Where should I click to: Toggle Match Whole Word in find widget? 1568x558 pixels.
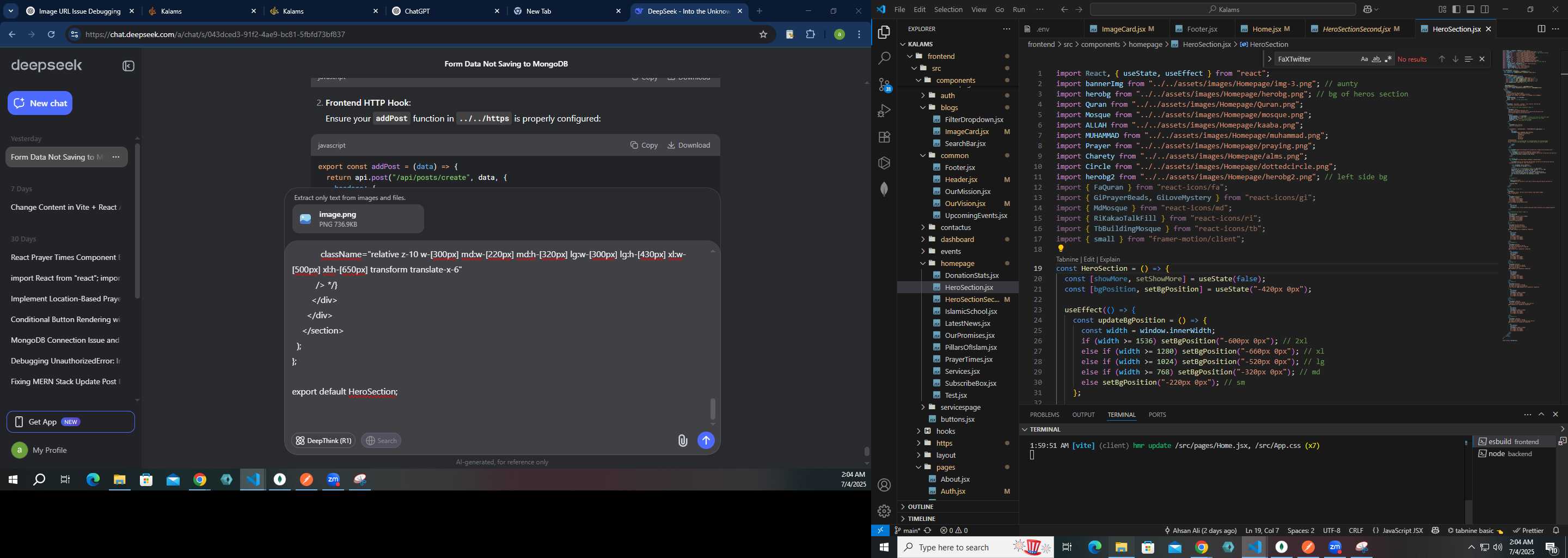tap(1376, 59)
